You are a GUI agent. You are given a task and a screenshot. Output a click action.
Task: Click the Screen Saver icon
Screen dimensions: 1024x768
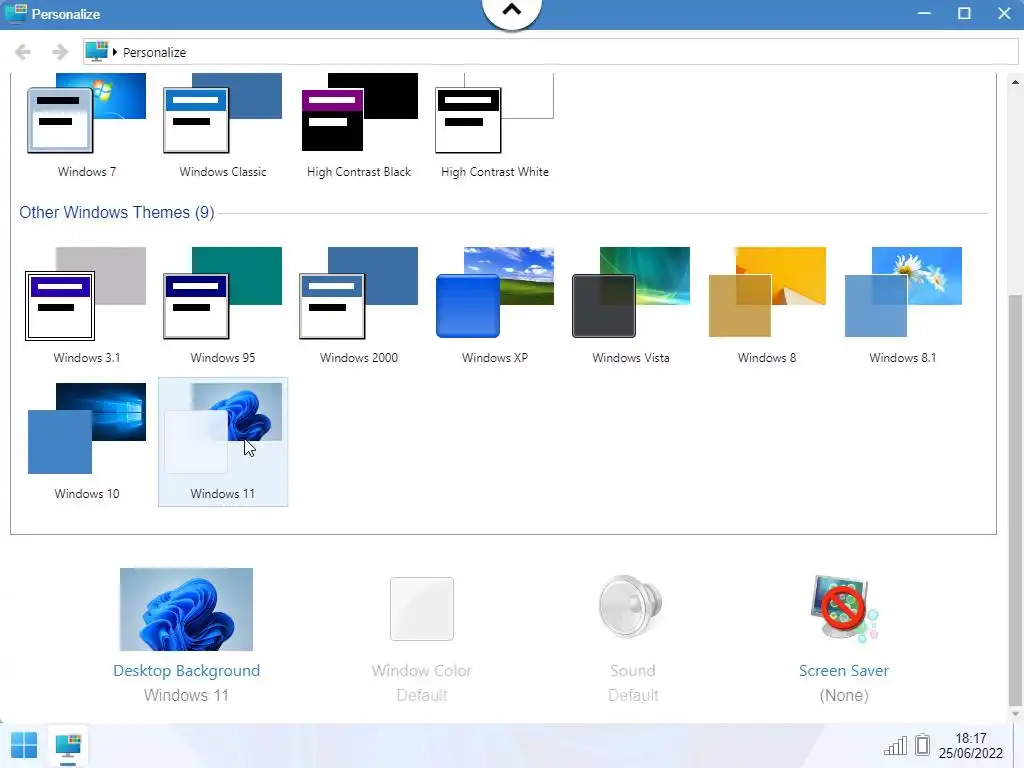click(x=844, y=609)
